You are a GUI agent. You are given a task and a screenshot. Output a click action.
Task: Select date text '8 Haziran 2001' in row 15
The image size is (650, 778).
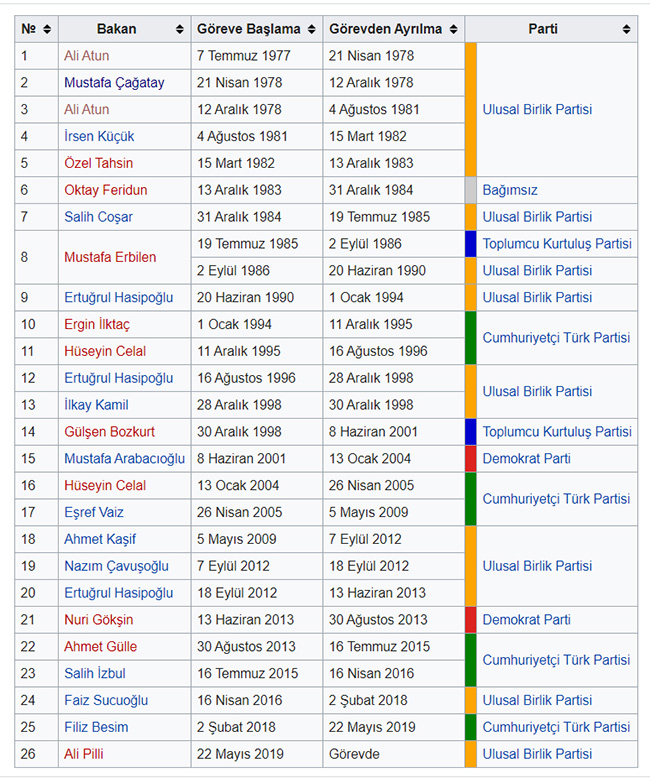coord(241,458)
